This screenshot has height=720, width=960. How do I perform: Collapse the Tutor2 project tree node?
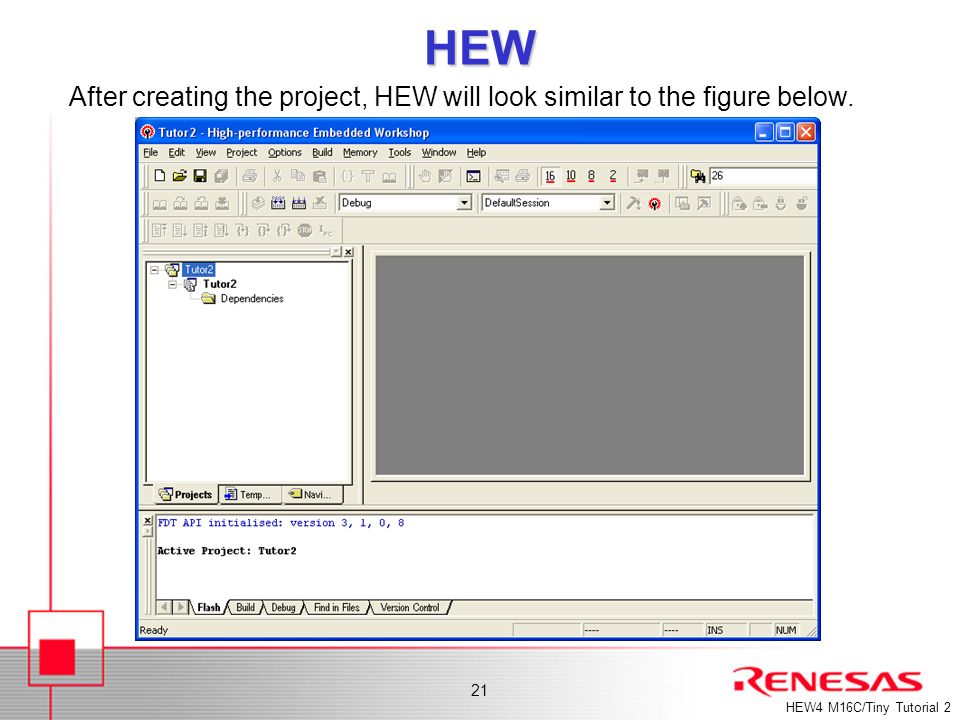point(173,284)
